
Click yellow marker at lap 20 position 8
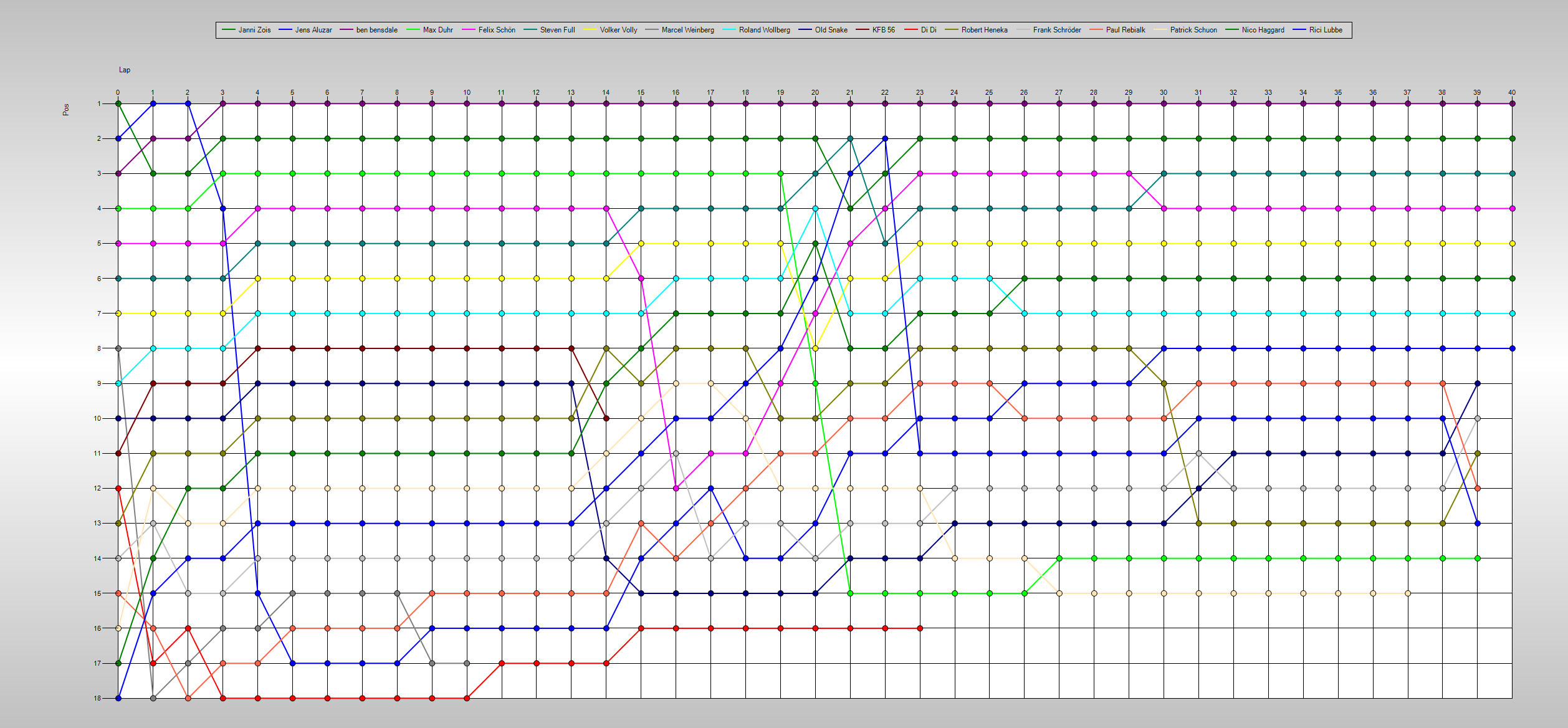pos(815,348)
